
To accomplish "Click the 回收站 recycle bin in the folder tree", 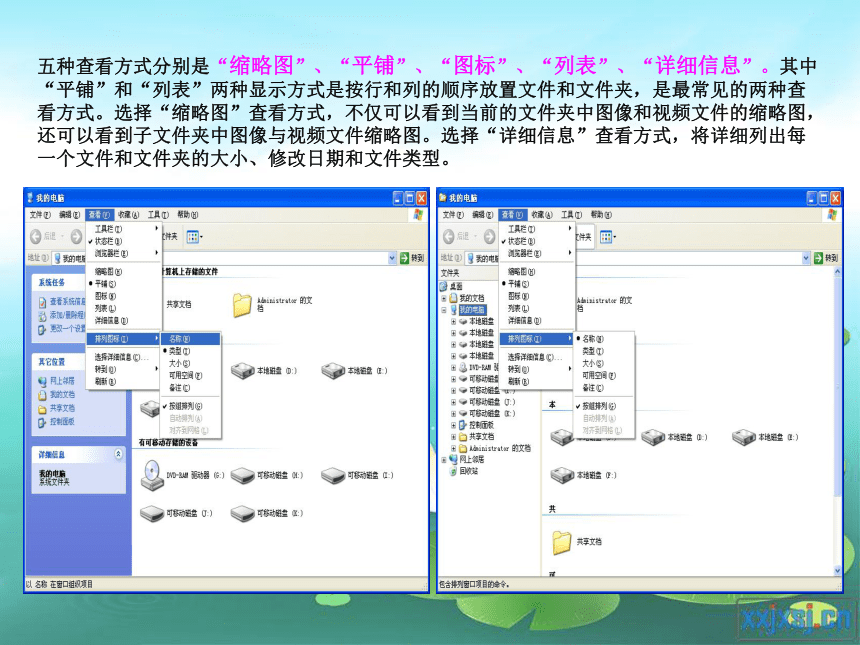I will coord(454,471).
